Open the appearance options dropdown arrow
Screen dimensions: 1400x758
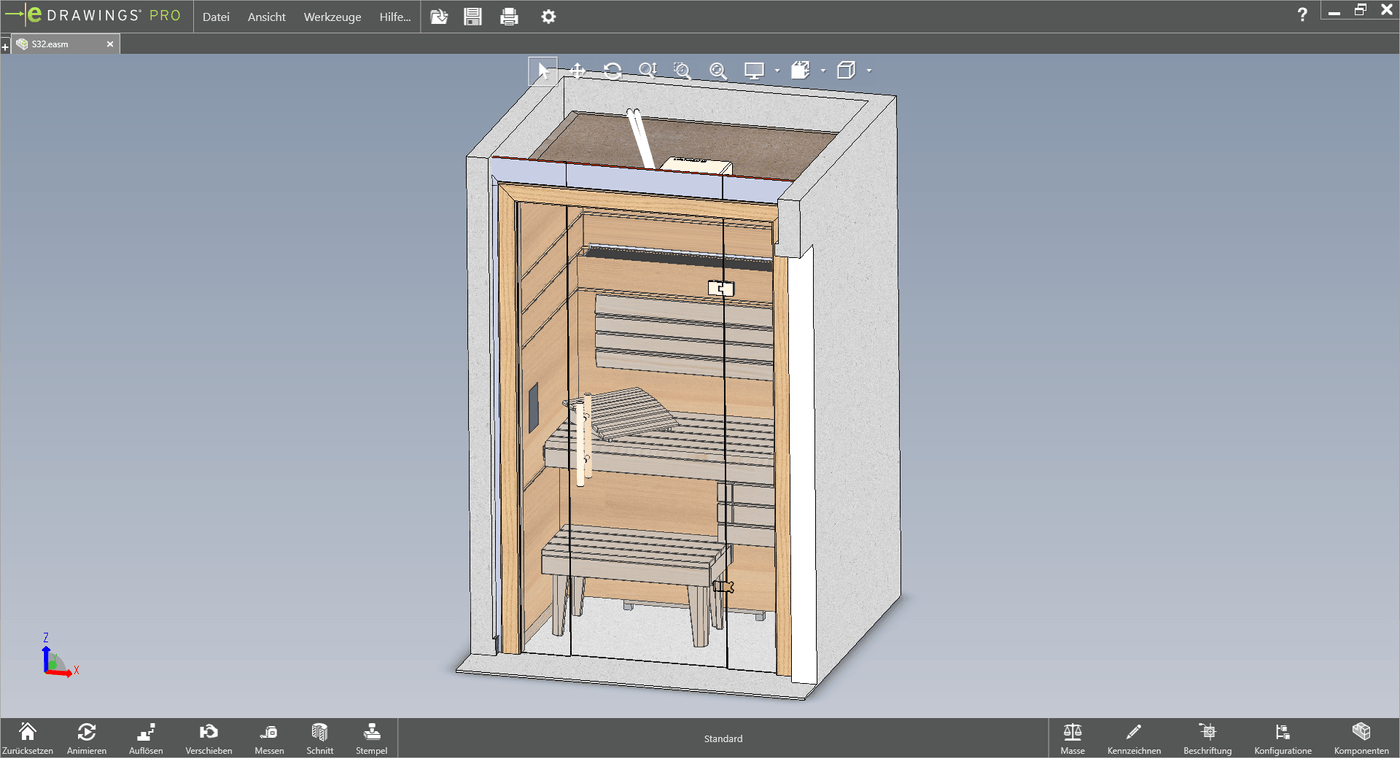[x=822, y=70]
